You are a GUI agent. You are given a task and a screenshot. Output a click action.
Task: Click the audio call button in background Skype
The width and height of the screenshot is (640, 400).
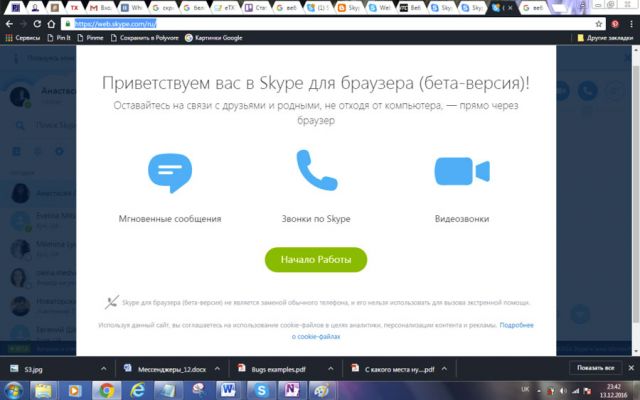pos(587,90)
